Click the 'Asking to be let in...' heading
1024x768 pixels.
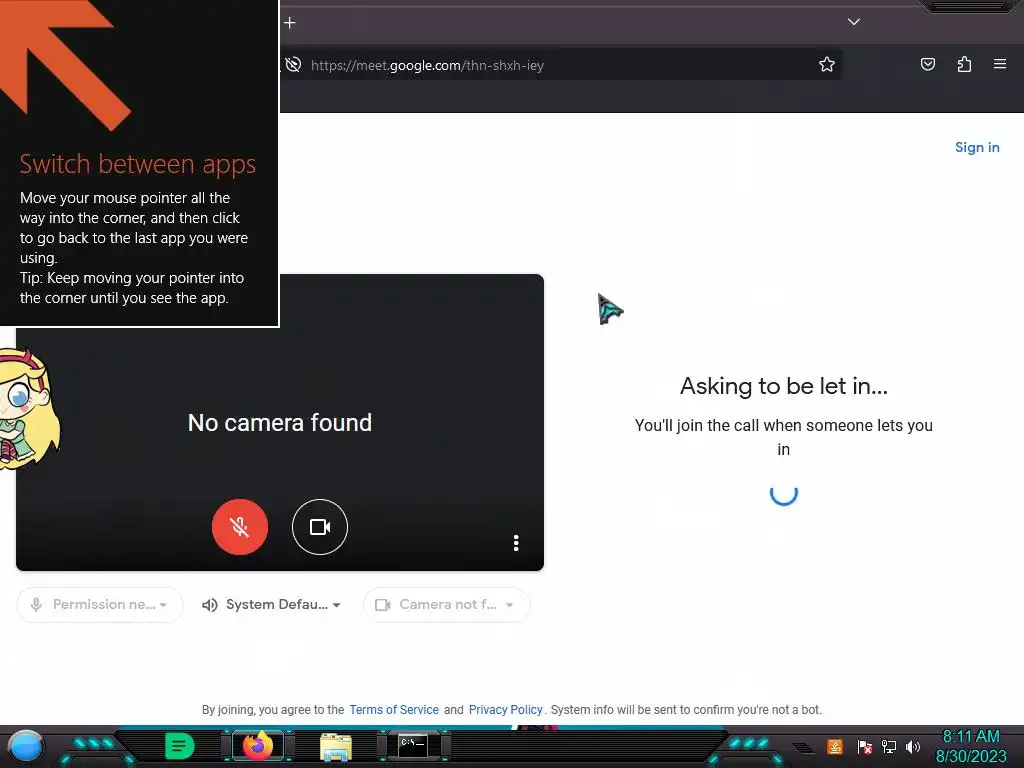[784, 386]
